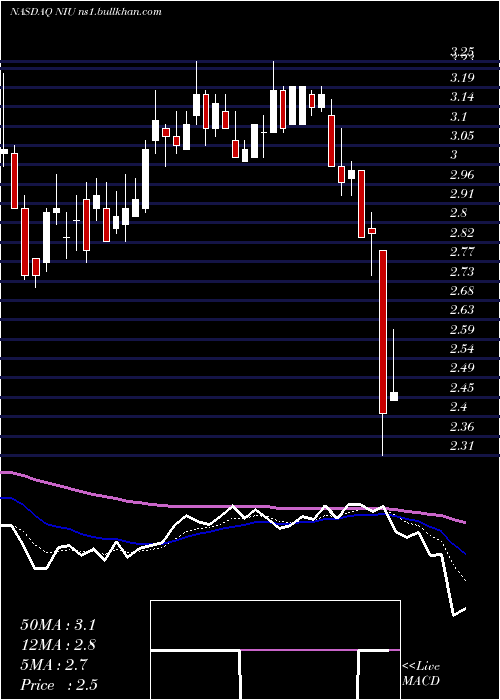The width and height of the screenshot is (500, 700).
Task: Select the final small white candle near 2.45
Action: point(394,396)
